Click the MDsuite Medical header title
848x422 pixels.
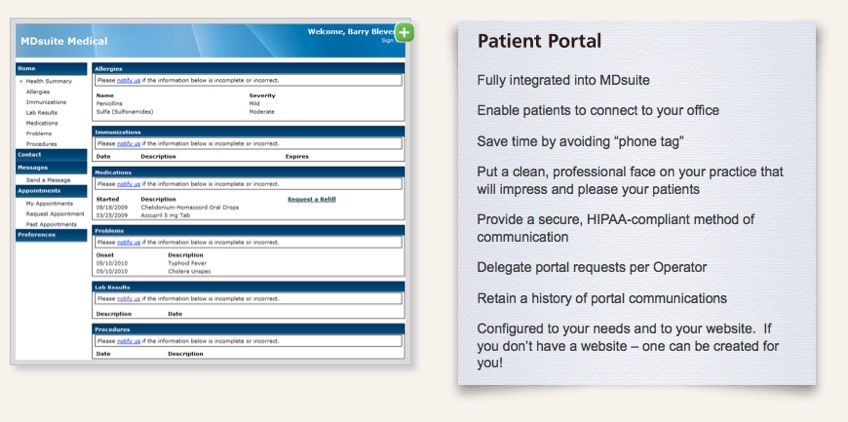click(64, 41)
